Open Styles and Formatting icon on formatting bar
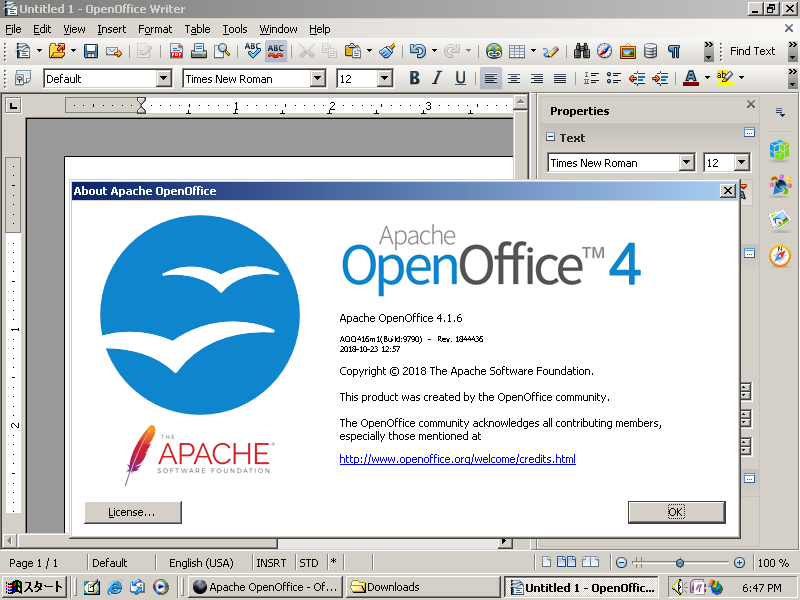The height and width of the screenshot is (600, 800). click(x=22, y=78)
